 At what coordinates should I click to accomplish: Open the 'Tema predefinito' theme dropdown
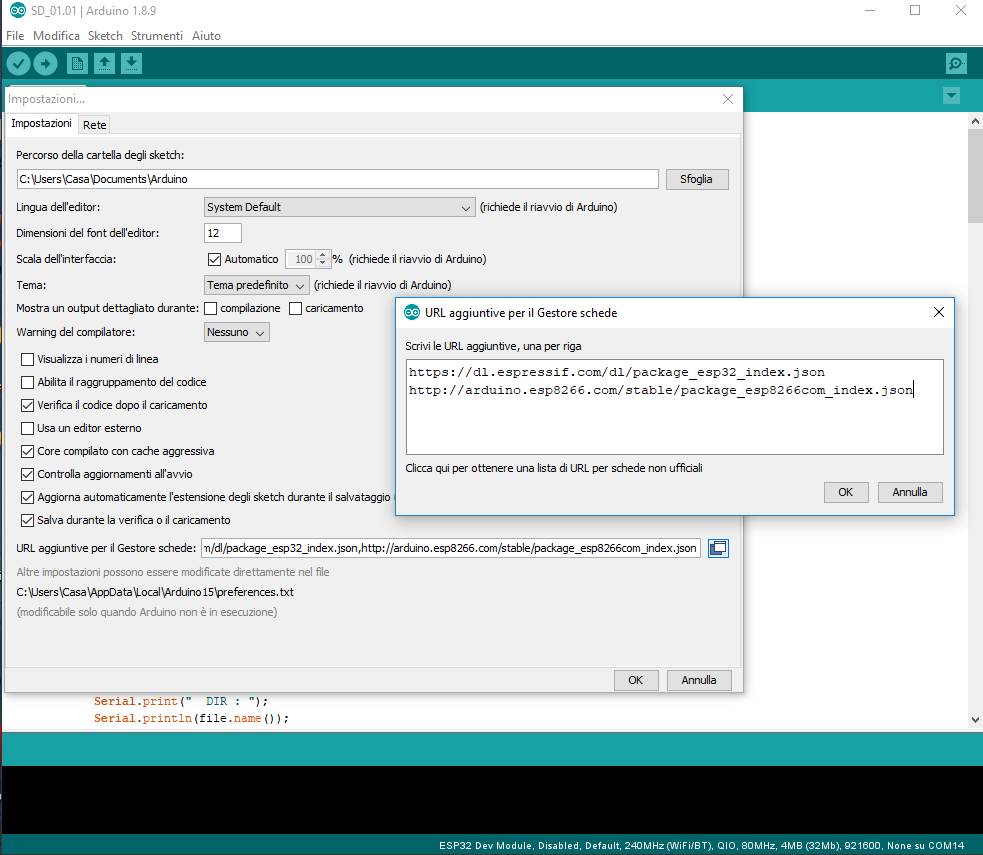[x=254, y=284]
